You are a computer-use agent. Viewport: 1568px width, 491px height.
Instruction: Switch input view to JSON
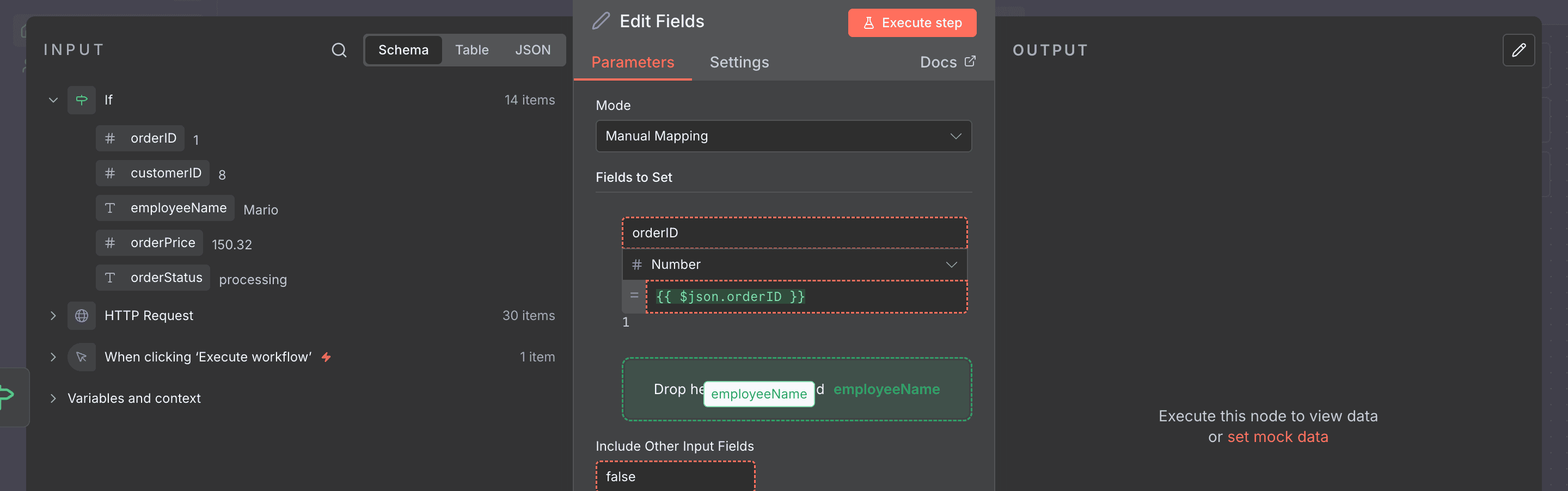[x=532, y=50]
